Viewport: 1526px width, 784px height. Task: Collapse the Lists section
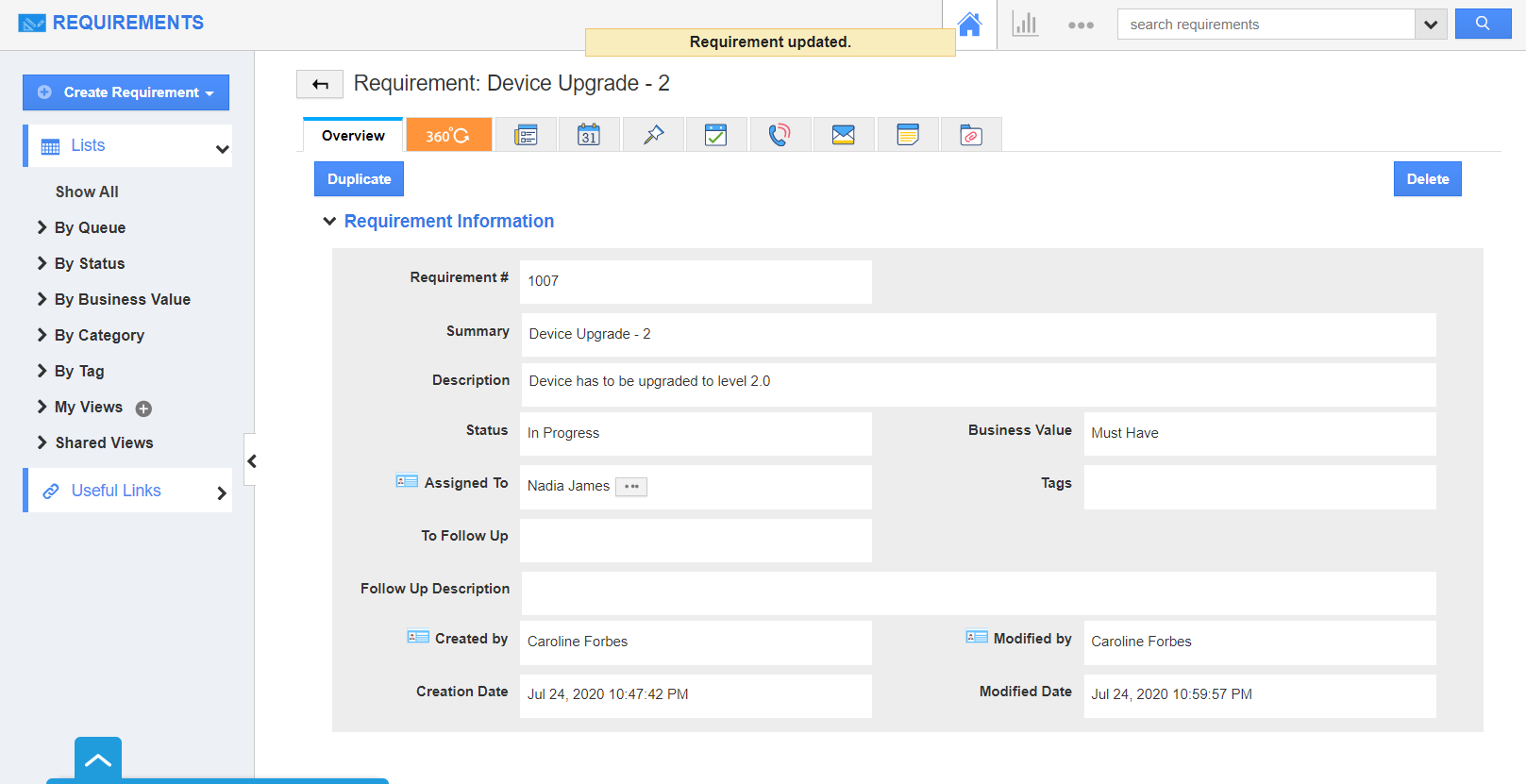tap(223, 148)
